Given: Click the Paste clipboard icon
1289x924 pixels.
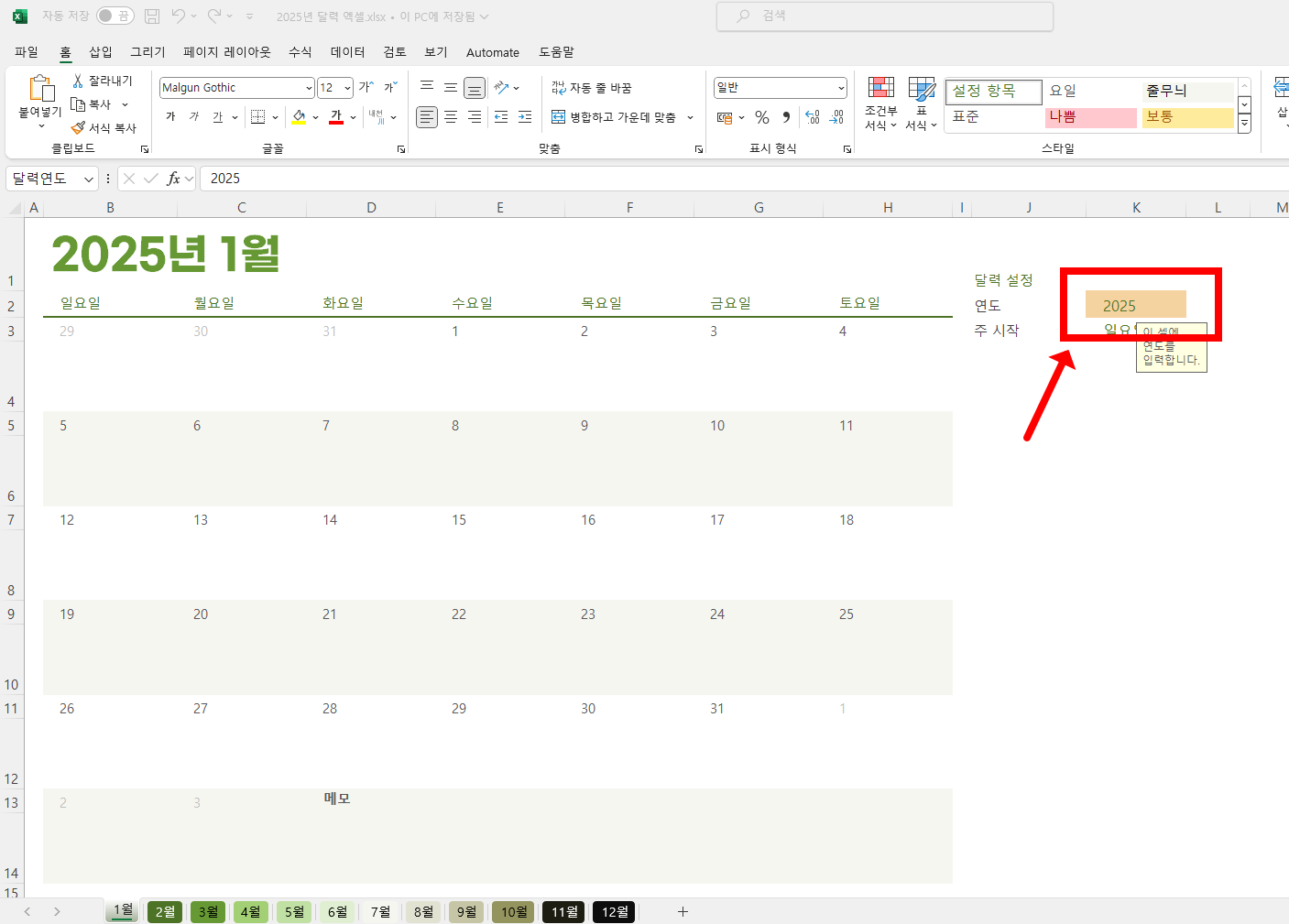Looking at the screenshot, I should tap(40, 89).
